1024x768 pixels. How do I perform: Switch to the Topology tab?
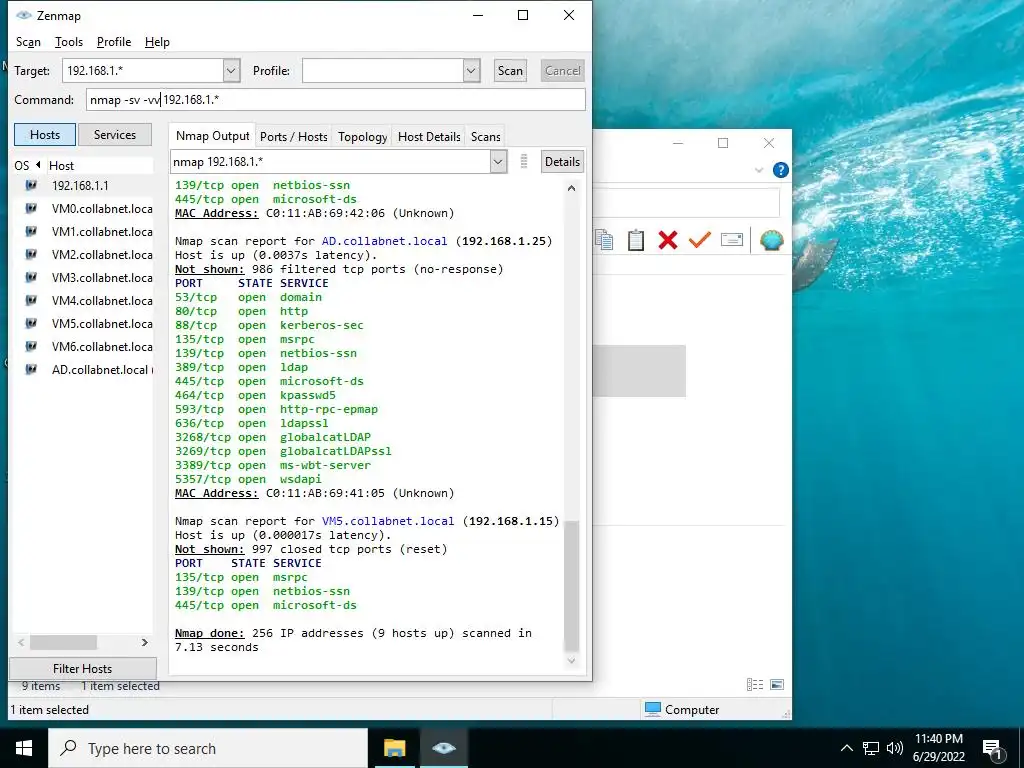pyautogui.click(x=362, y=136)
